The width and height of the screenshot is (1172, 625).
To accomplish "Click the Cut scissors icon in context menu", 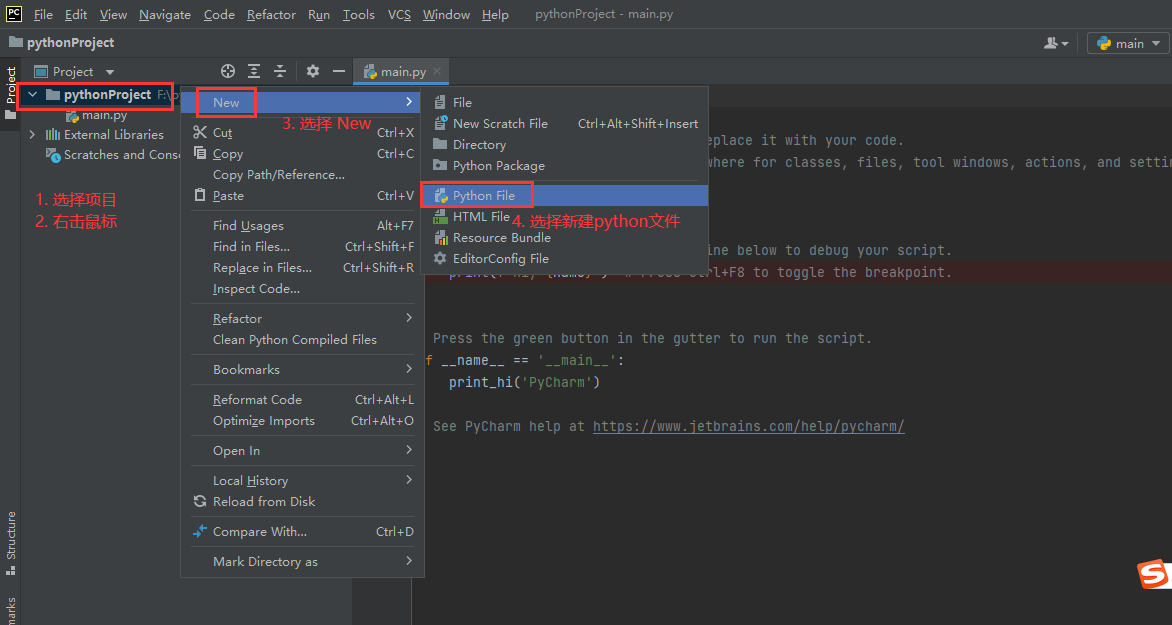I will point(200,132).
